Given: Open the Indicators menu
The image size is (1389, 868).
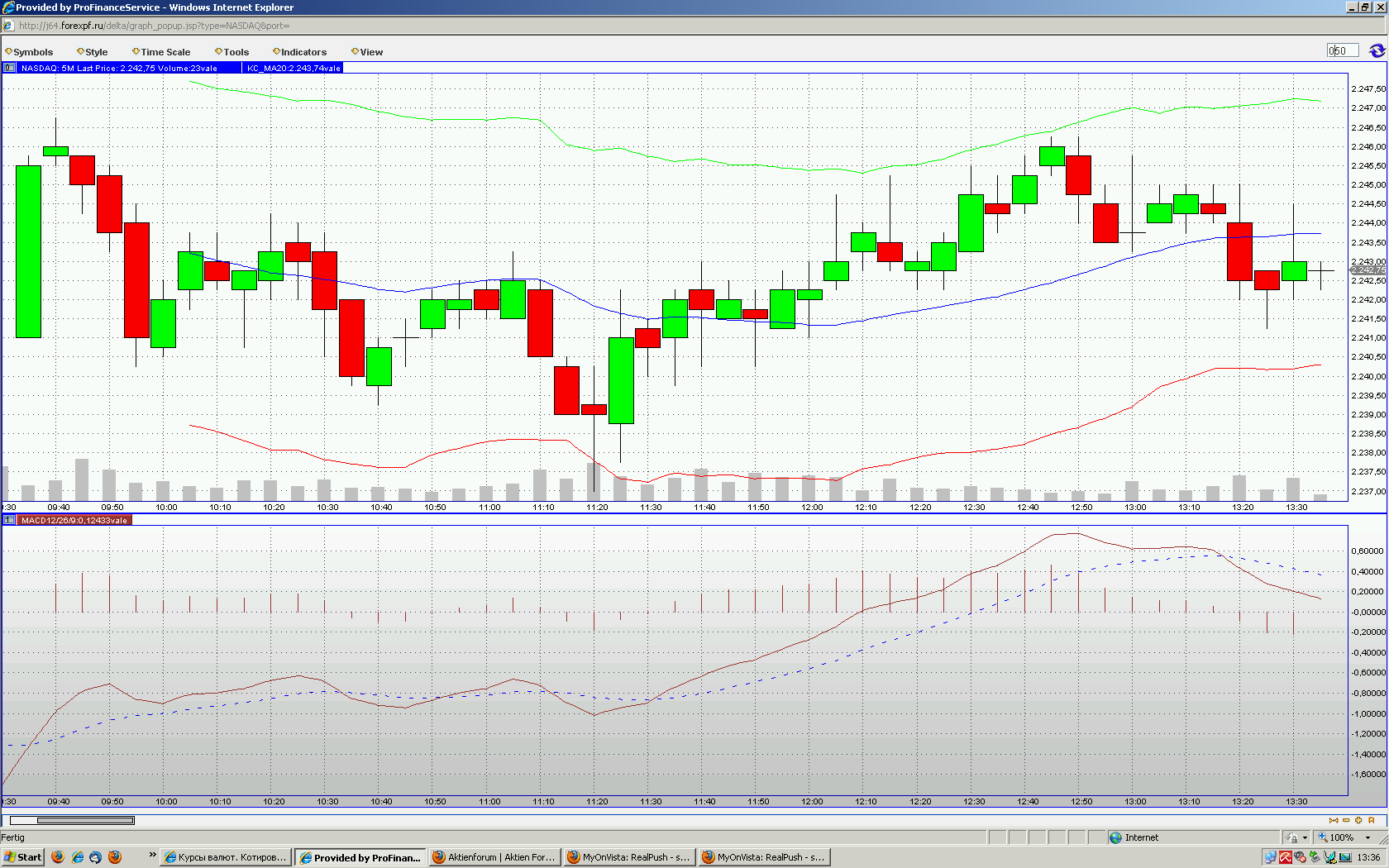Looking at the screenshot, I should coord(299,52).
